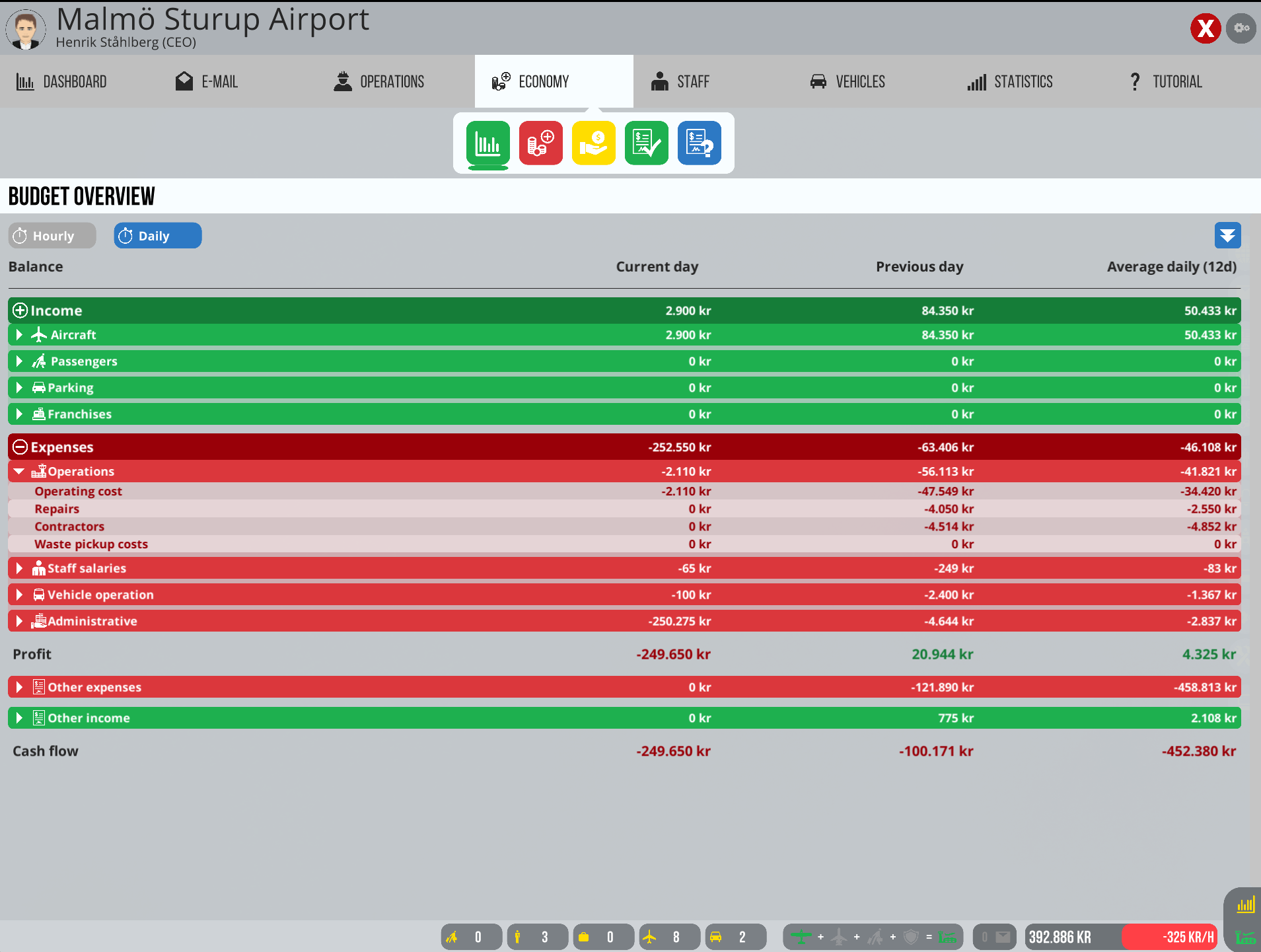
Task: Switch budget view to Hourly
Action: click(x=52, y=236)
